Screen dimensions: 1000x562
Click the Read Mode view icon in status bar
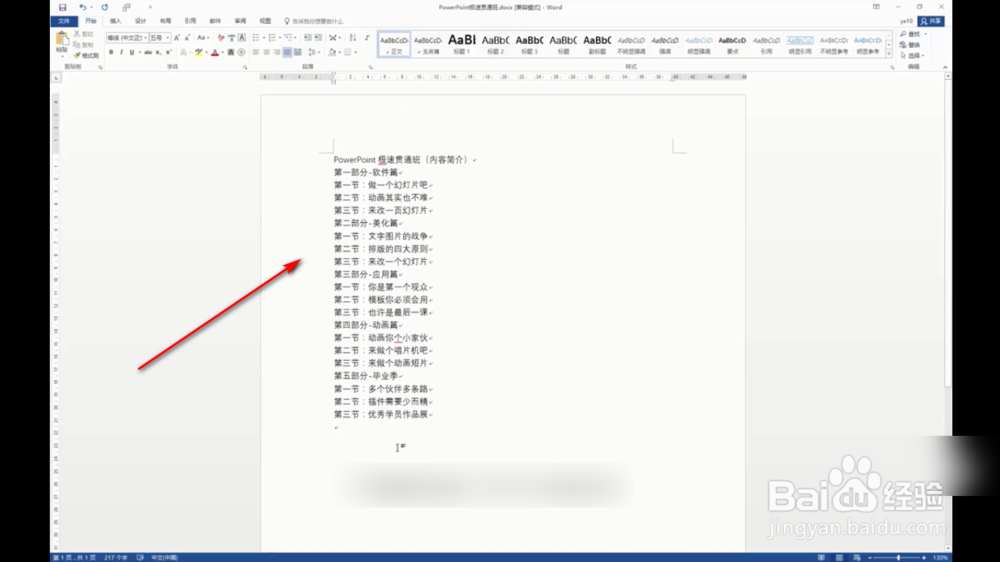[x=821, y=558]
